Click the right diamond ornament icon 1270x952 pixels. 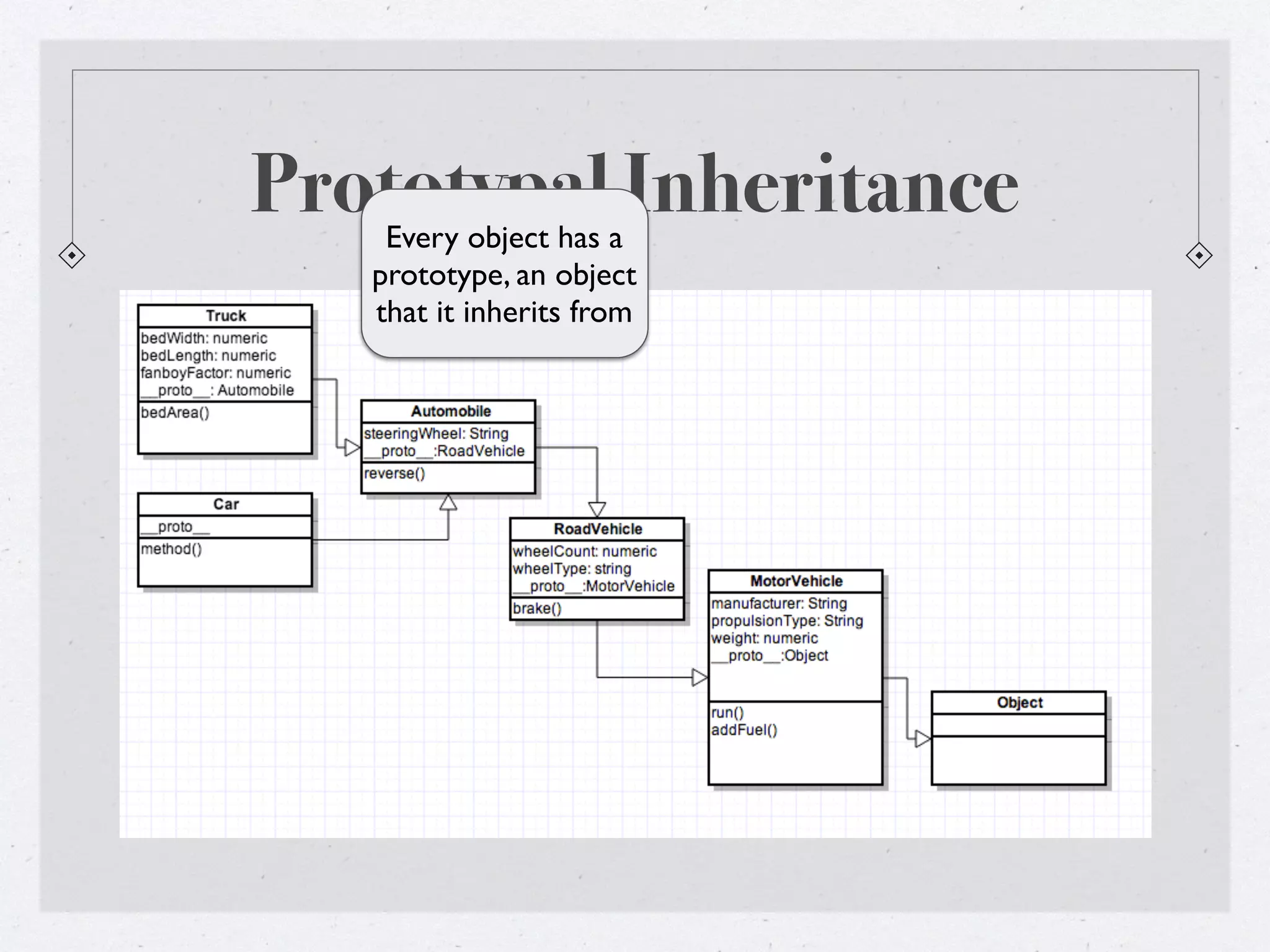coord(1199,255)
